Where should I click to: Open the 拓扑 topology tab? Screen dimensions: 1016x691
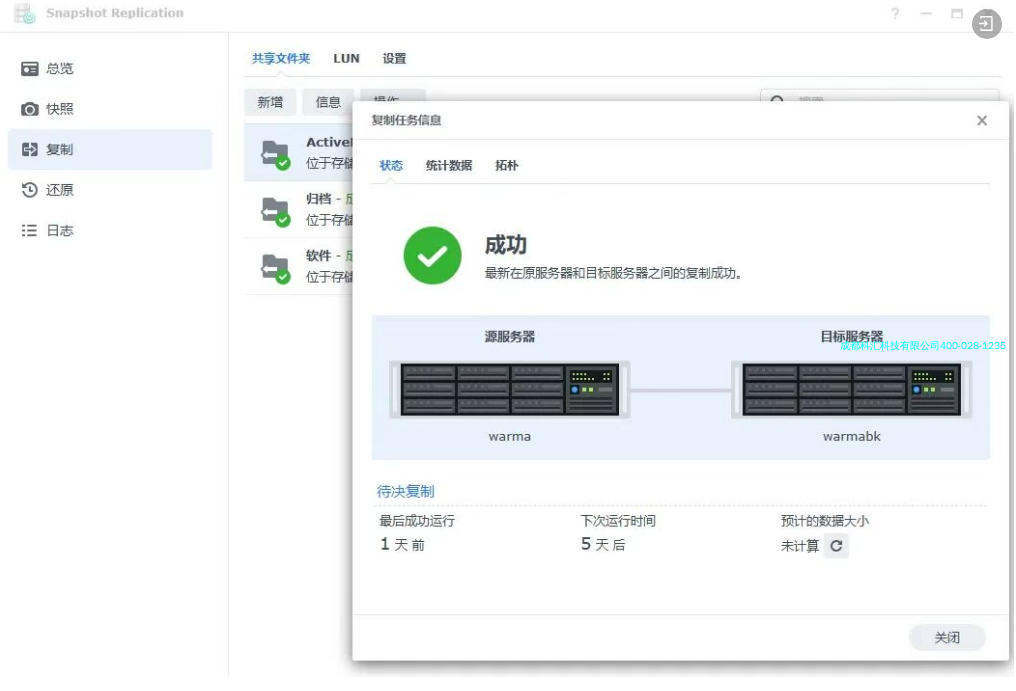point(507,166)
